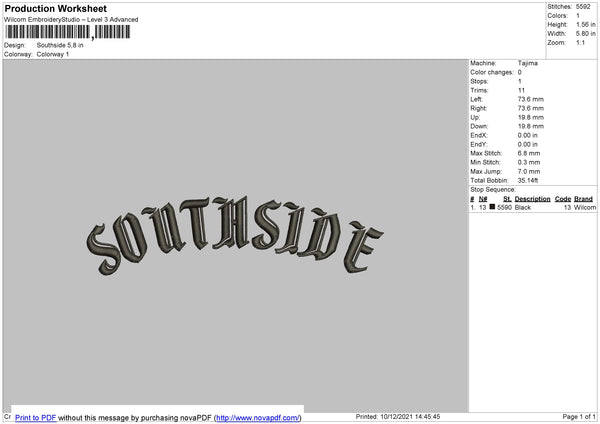Click the 'Print to PDF' link
Viewport: 600px width, 424px height.
click(36, 417)
